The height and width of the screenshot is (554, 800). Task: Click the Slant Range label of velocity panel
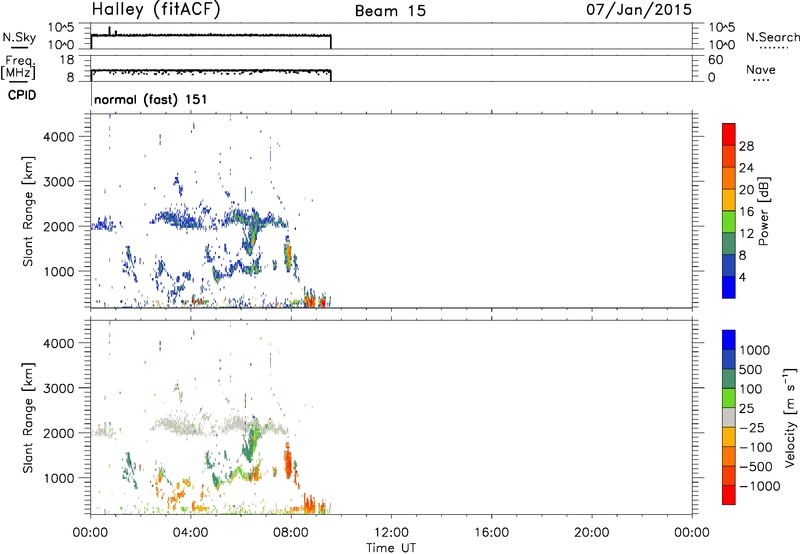coord(28,417)
